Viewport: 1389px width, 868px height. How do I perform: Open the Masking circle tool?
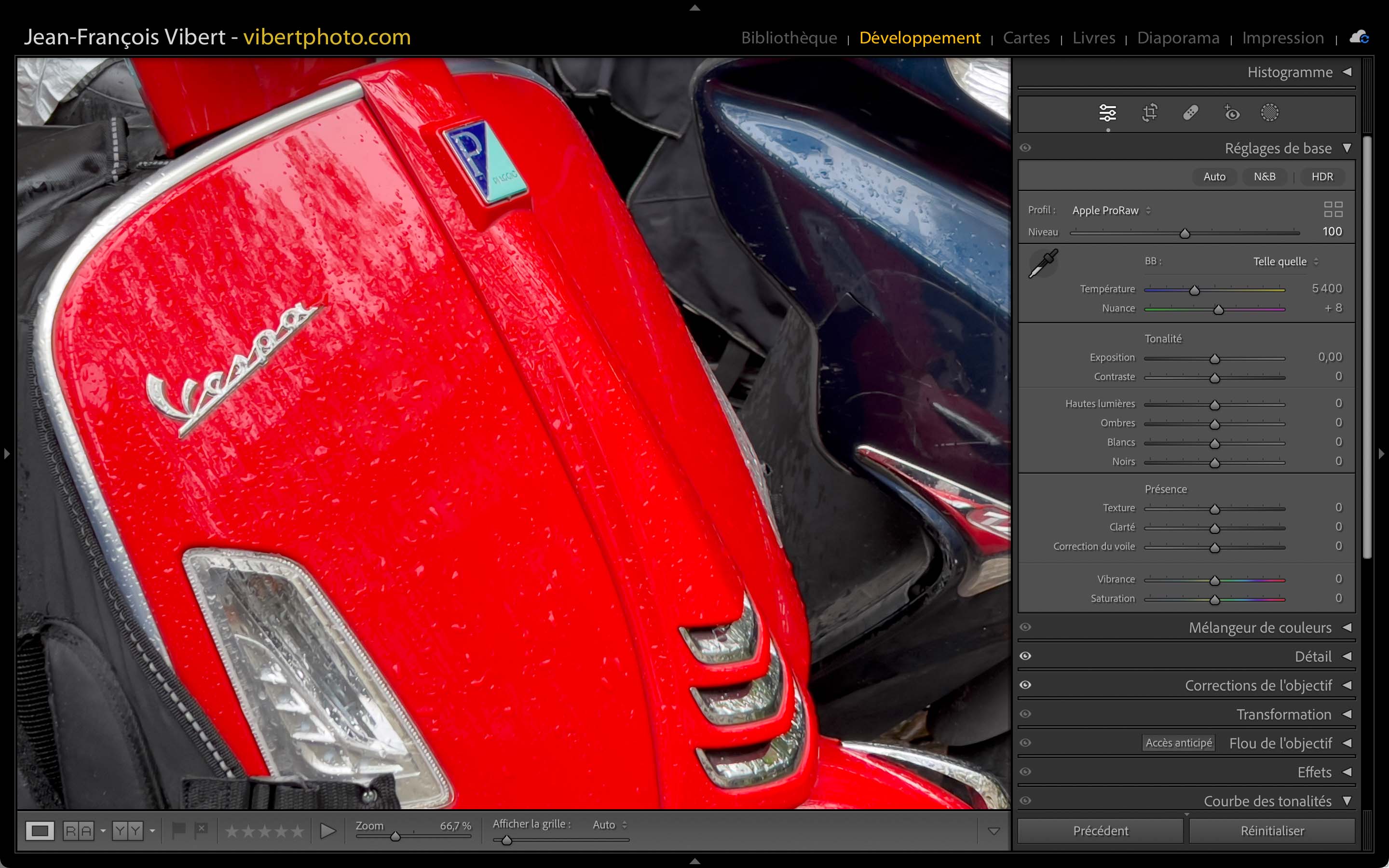[x=1269, y=113]
